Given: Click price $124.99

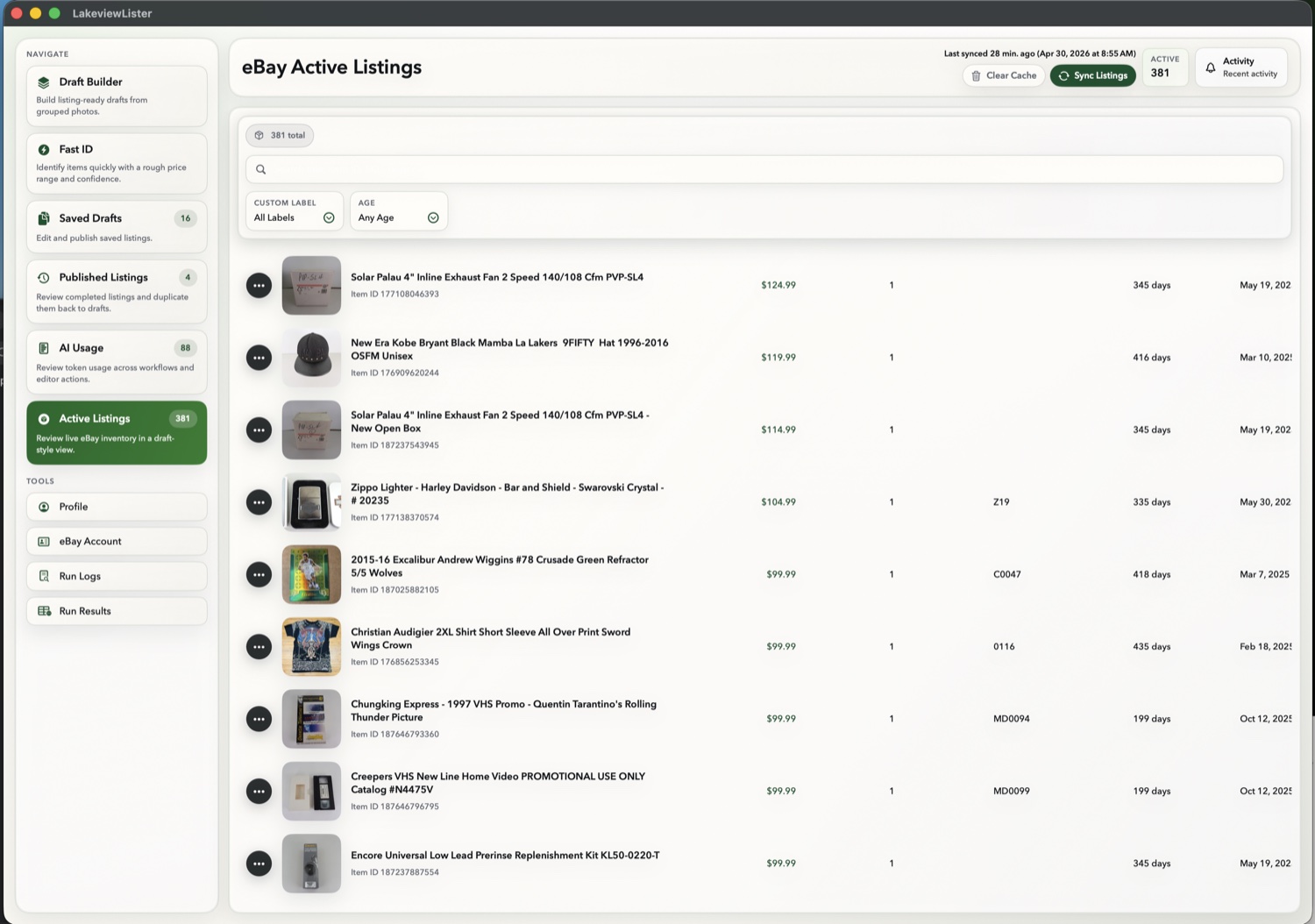Looking at the screenshot, I should click(778, 286).
